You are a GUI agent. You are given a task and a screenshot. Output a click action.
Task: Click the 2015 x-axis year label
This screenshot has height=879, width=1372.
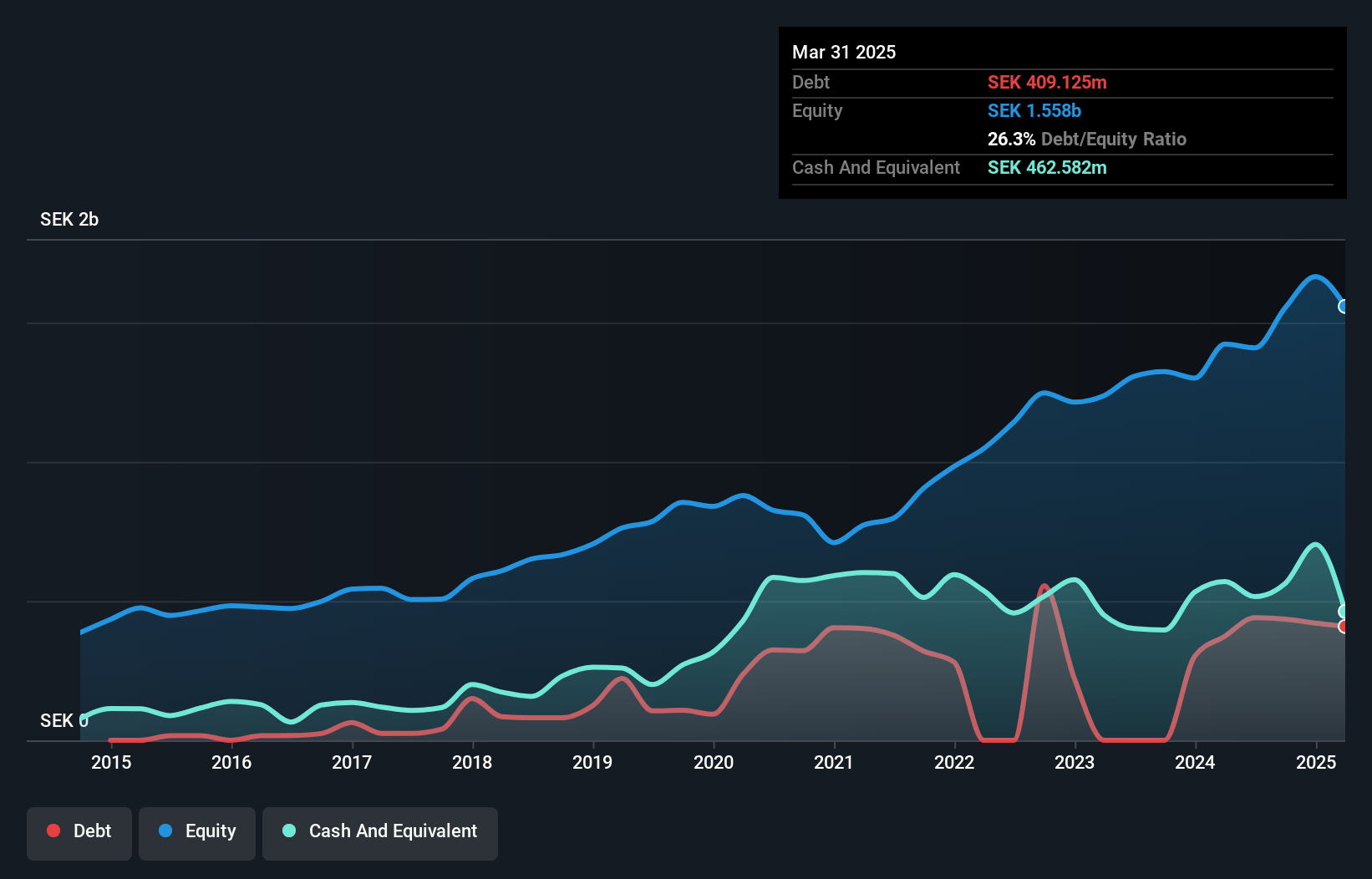point(111,762)
